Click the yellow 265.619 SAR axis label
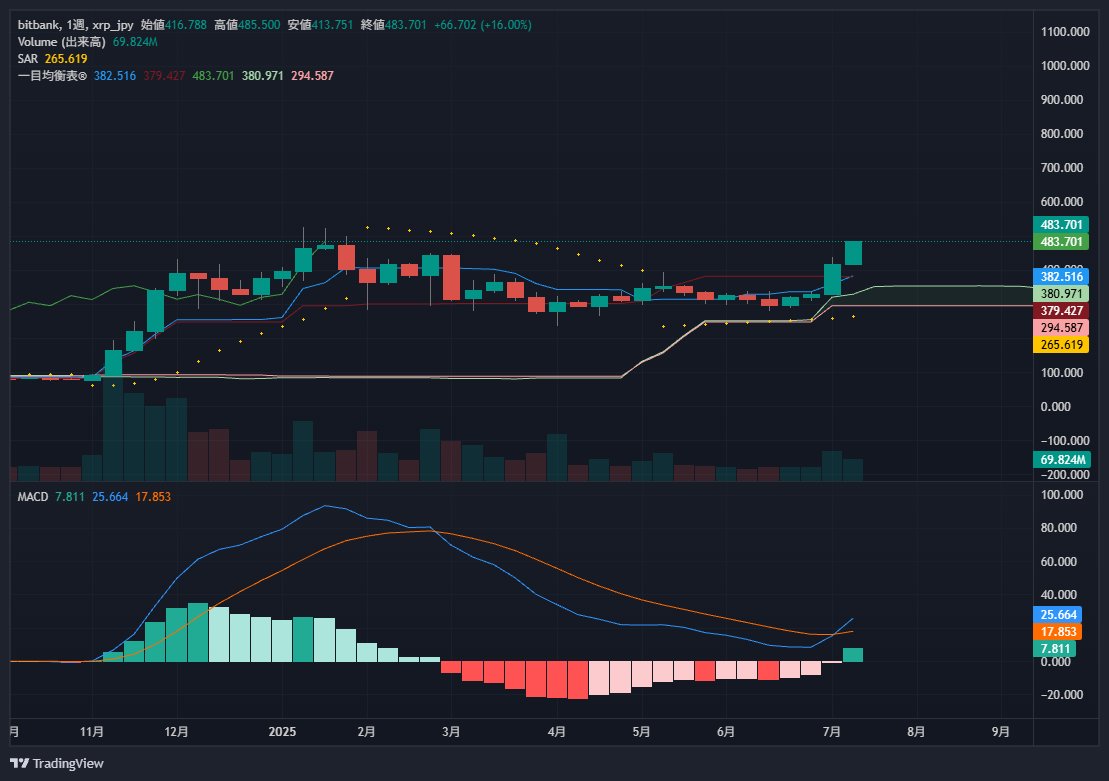The image size is (1109, 781). (x=1061, y=345)
